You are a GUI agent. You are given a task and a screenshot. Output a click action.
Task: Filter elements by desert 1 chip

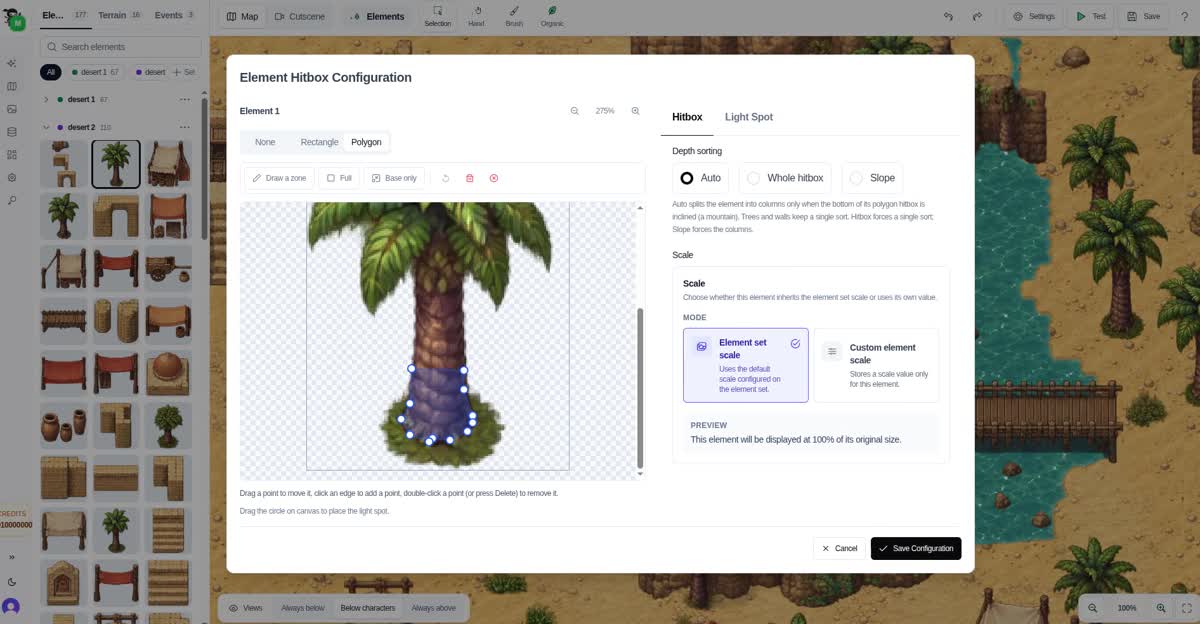click(x=95, y=72)
